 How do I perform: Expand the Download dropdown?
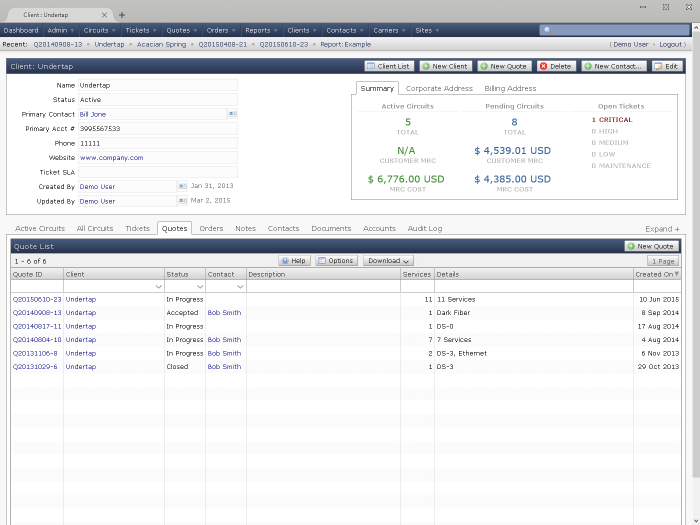[388, 261]
